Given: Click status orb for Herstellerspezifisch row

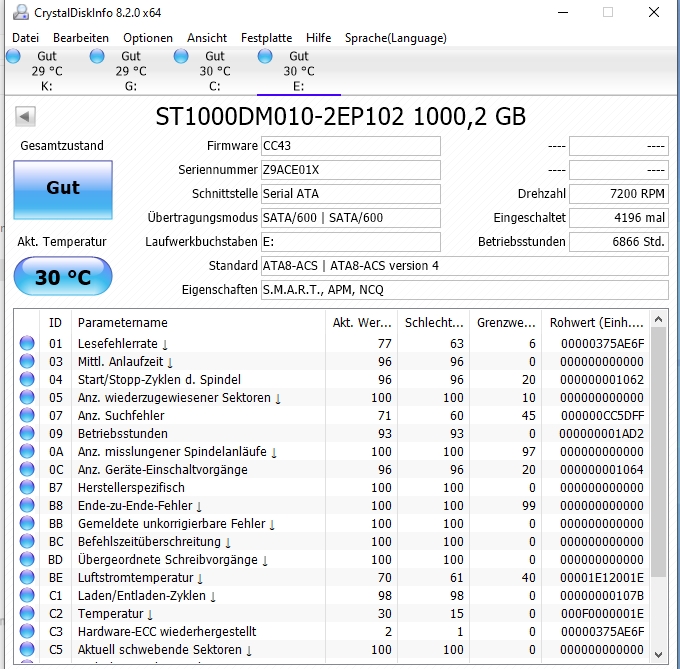Looking at the screenshot, I should point(27,487).
